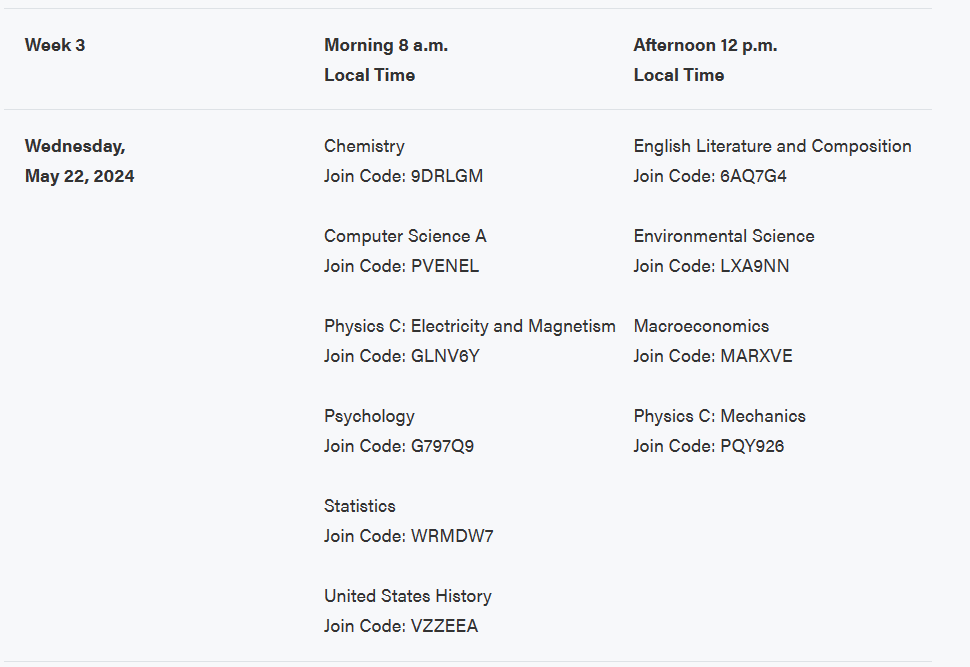Click the Statistics exam entry
This screenshot has width=970, height=667.
[x=359, y=506]
